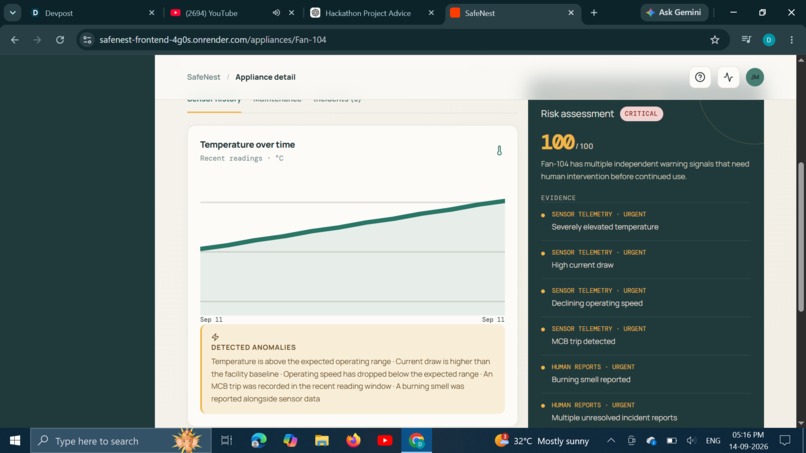The image size is (806, 453).
Task: Open the Incidents tab
Action: tap(337, 100)
